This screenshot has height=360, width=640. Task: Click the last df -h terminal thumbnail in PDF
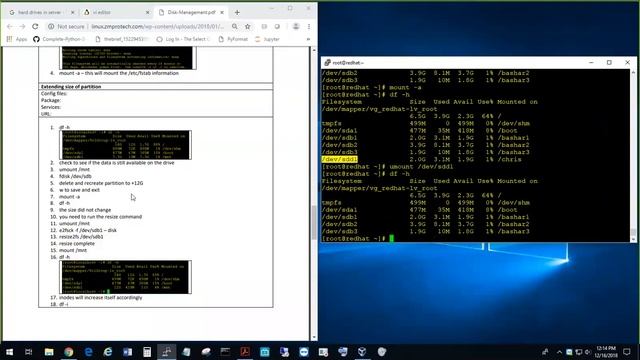click(126, 277)
